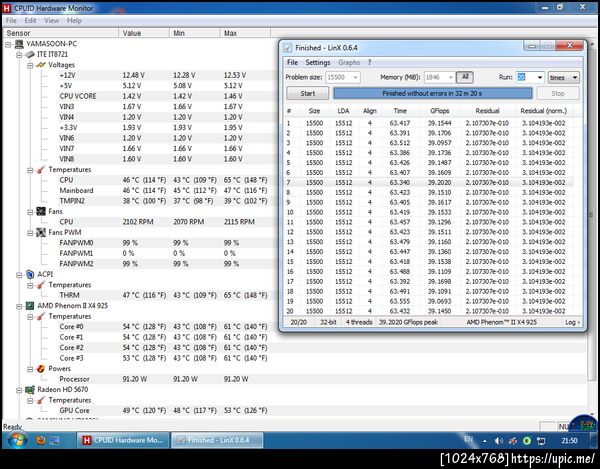The width and height of the screenshot is (600, 469).
Task: Click the Finished without errors progress bar
Action: coord(432,93)
